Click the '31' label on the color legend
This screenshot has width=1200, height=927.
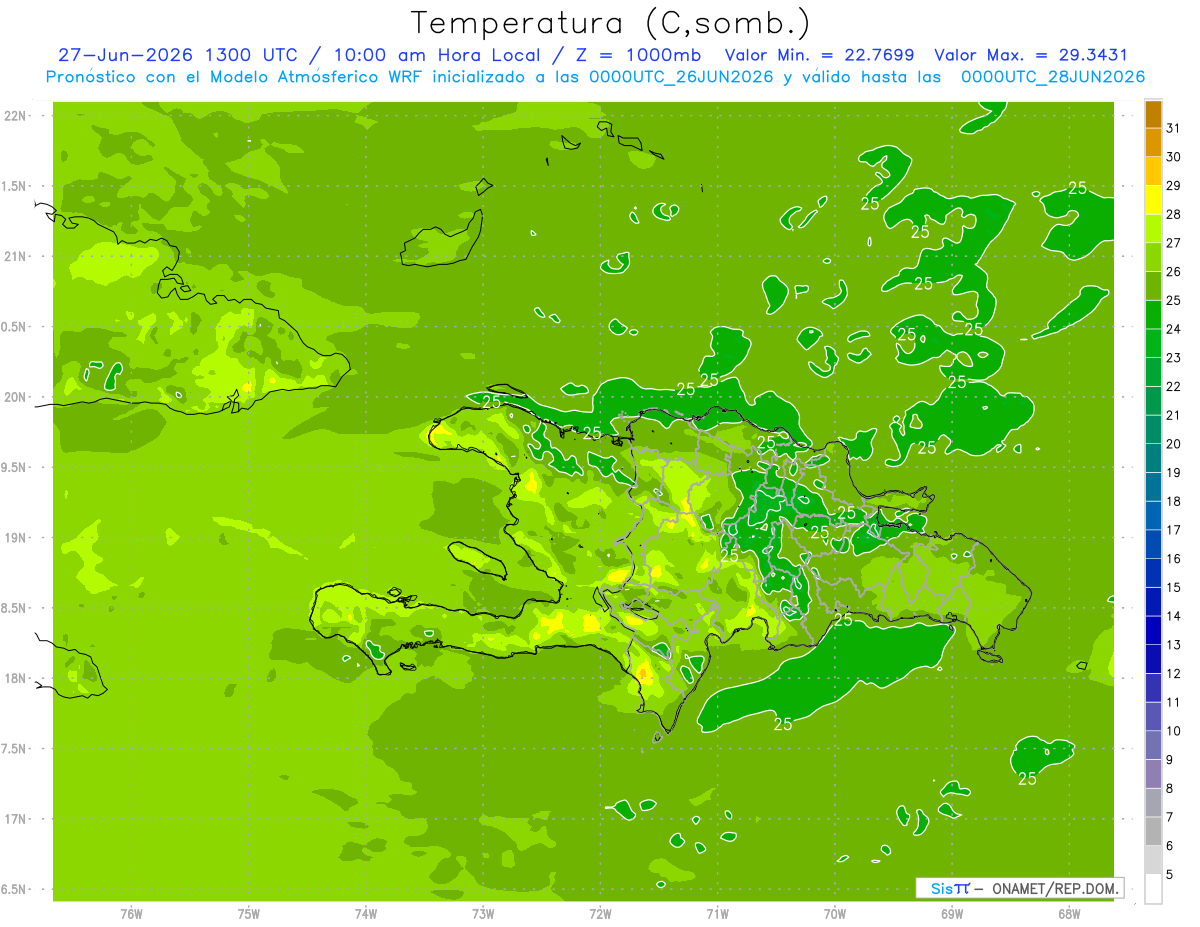point(1174,128)
